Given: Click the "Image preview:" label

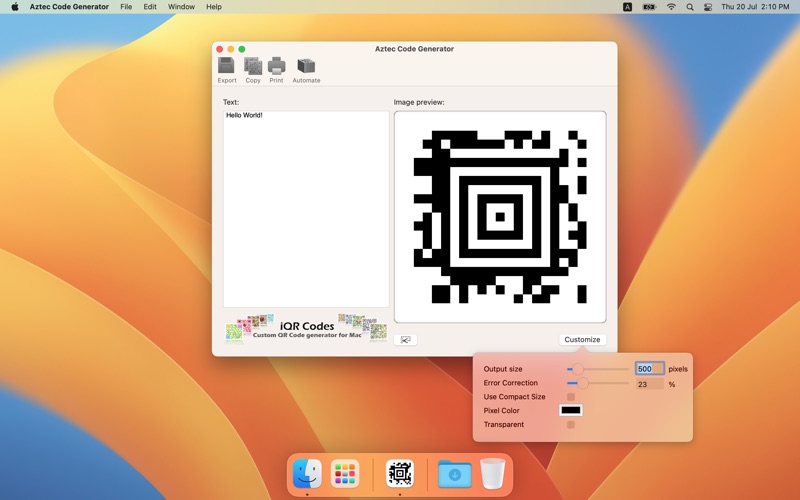Looking at the screenshot, I should click(419, 102).
